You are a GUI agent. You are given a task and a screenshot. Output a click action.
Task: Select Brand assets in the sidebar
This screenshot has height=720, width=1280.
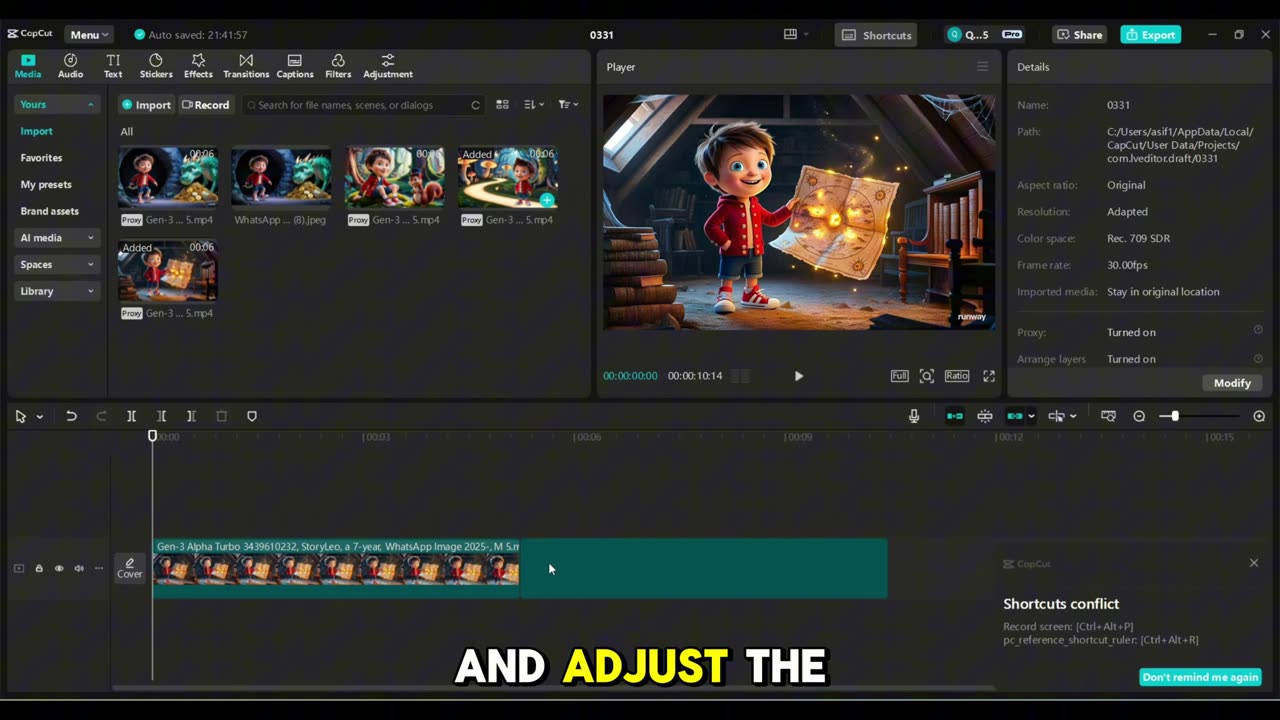coord(49,211)
